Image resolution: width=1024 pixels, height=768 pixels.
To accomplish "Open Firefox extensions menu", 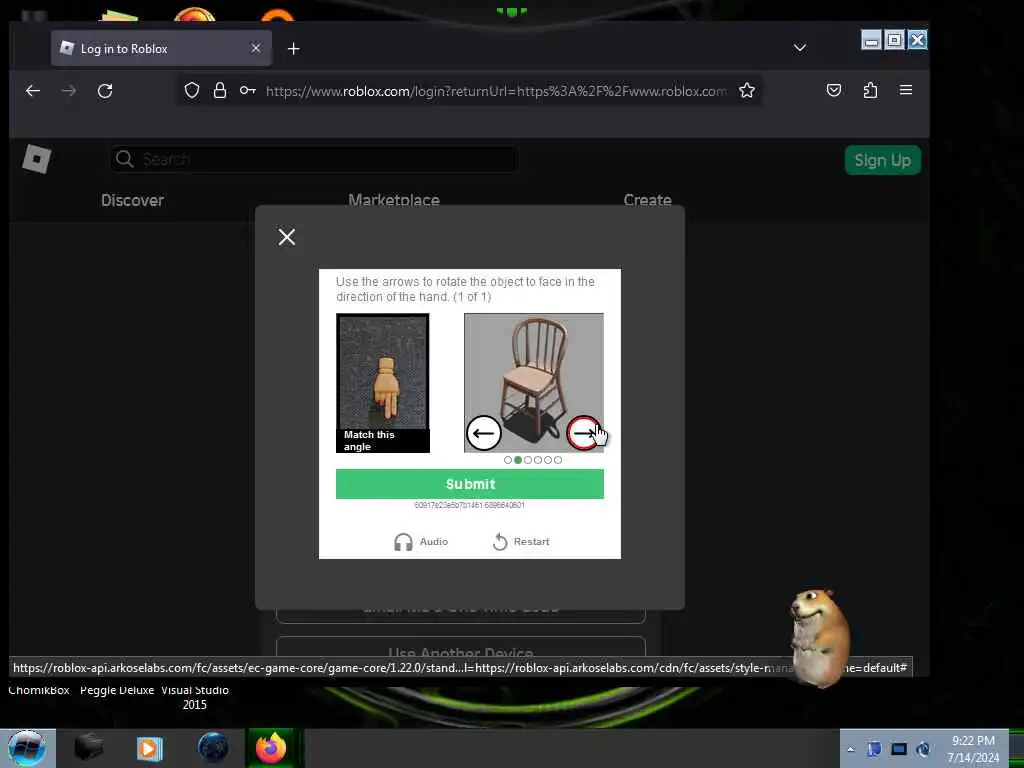I will 870,90.
